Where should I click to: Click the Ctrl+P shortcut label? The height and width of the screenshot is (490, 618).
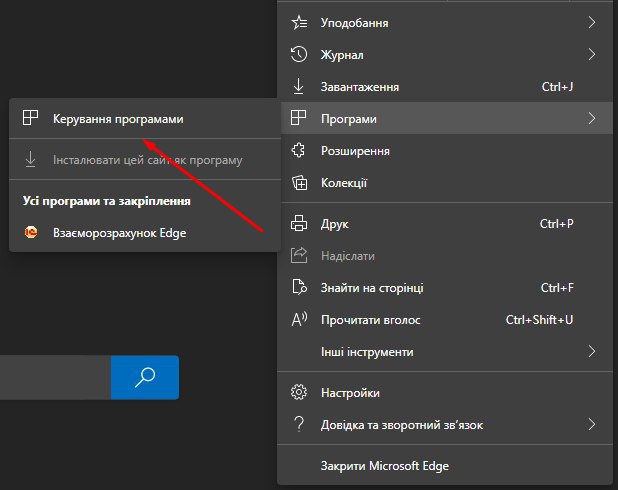pos(557,224)
